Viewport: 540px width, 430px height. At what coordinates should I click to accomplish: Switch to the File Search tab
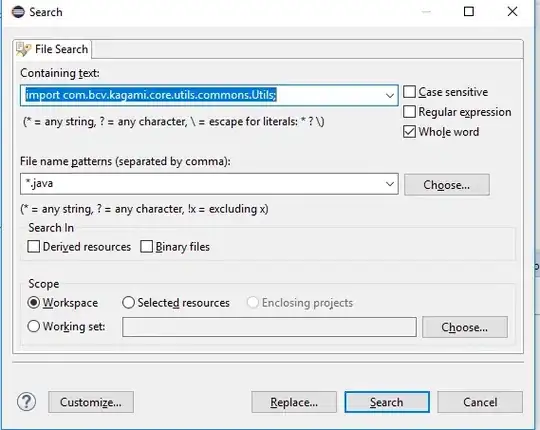[52, 49]
